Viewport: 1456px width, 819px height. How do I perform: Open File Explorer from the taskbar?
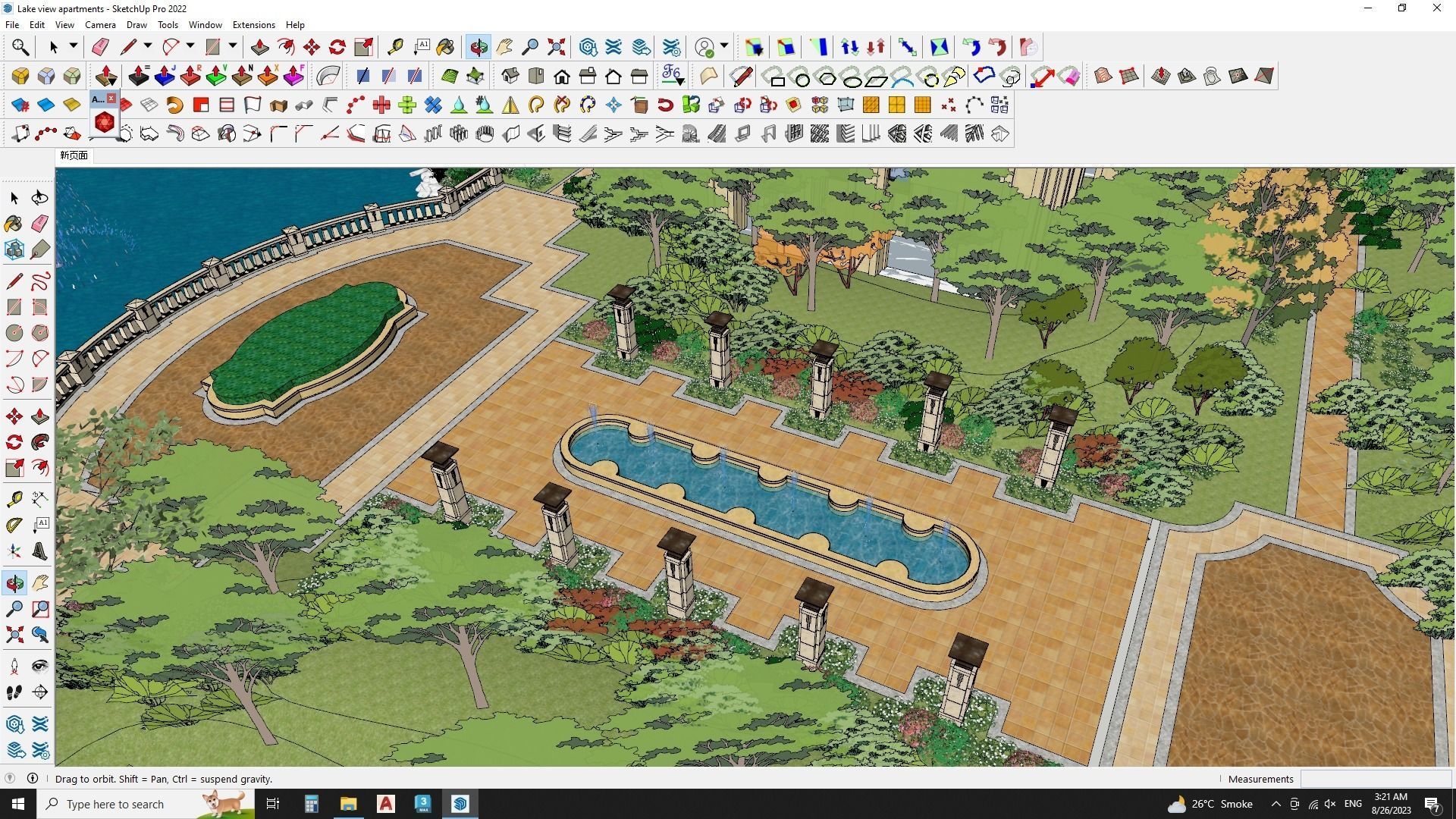[x=348, y=804]
